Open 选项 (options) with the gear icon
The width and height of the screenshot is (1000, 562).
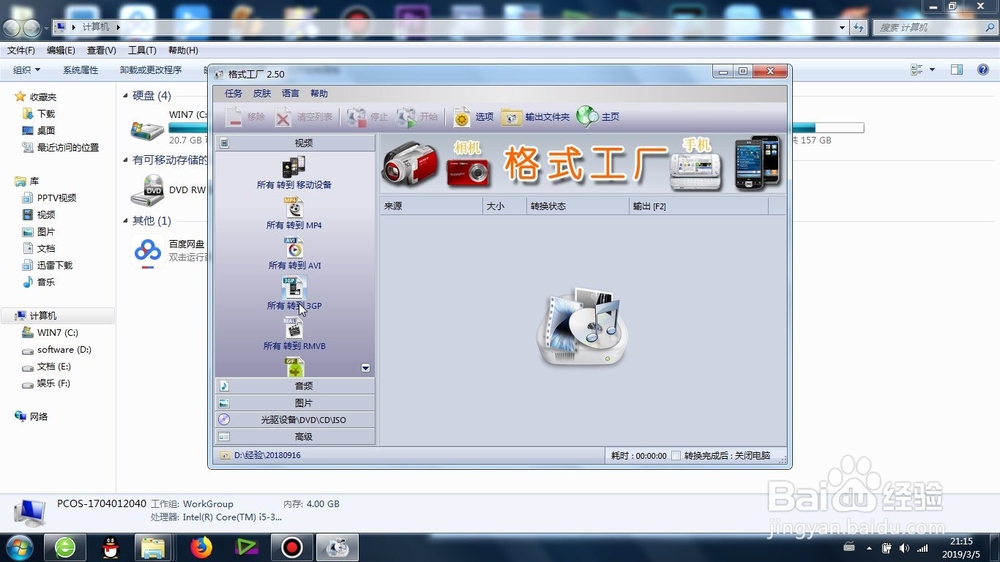click(473, 117)
